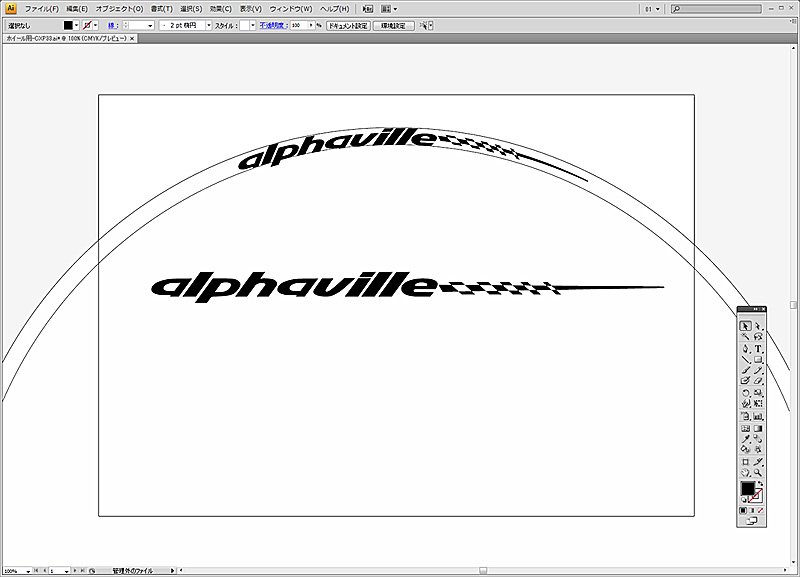This screenshot has width=800, height=577.
Task: Click the large fill swatch in tool panel
Action: coord(747,488)
